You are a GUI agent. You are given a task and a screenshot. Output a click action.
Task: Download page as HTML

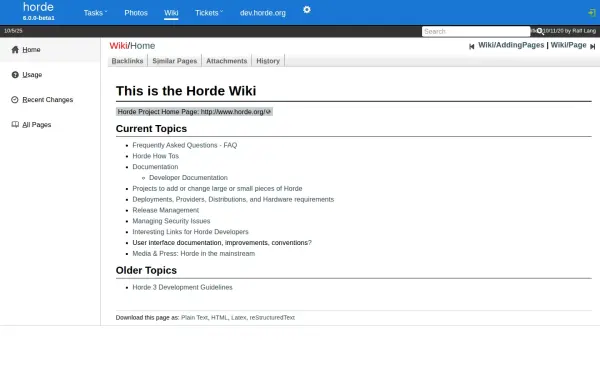219,318
